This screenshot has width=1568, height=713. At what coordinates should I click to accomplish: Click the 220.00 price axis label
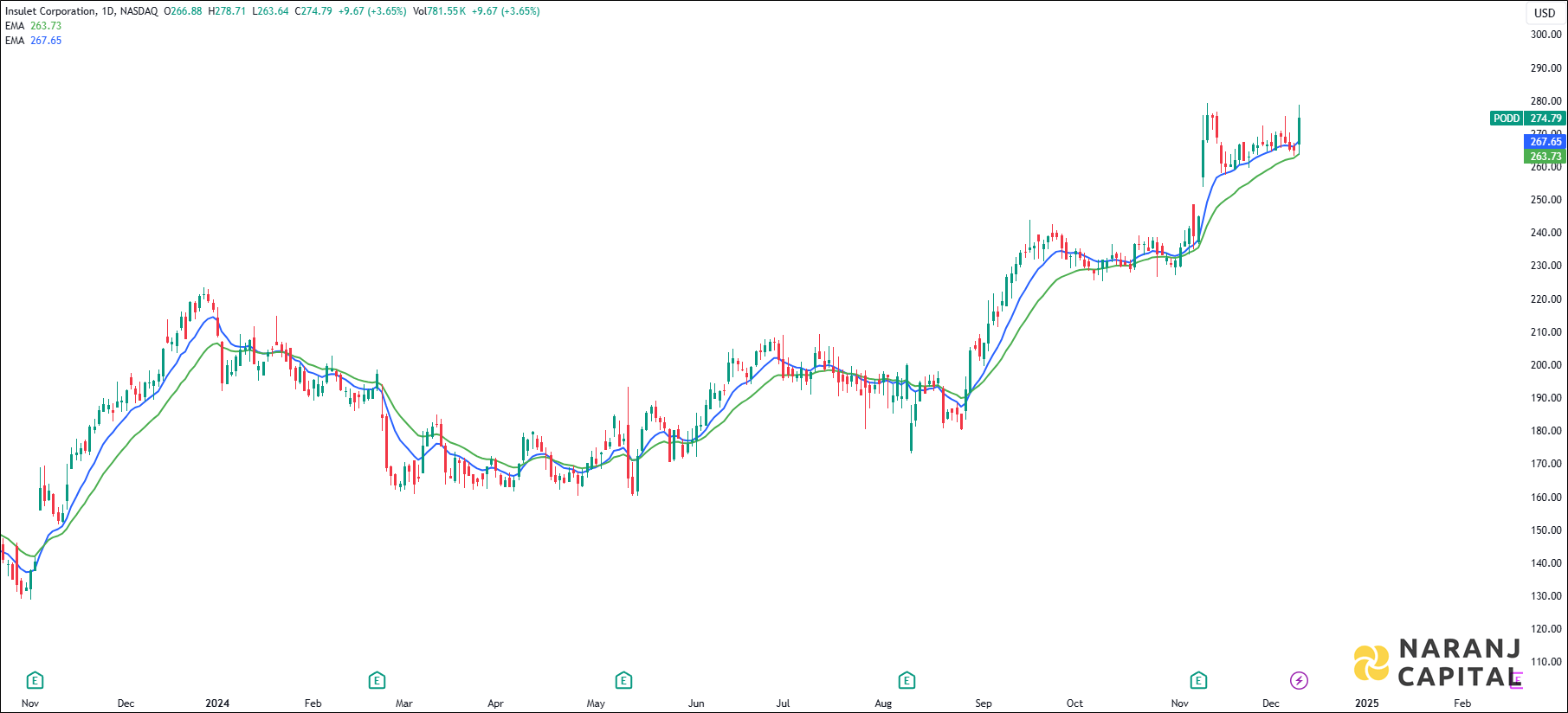(1545, 299)
